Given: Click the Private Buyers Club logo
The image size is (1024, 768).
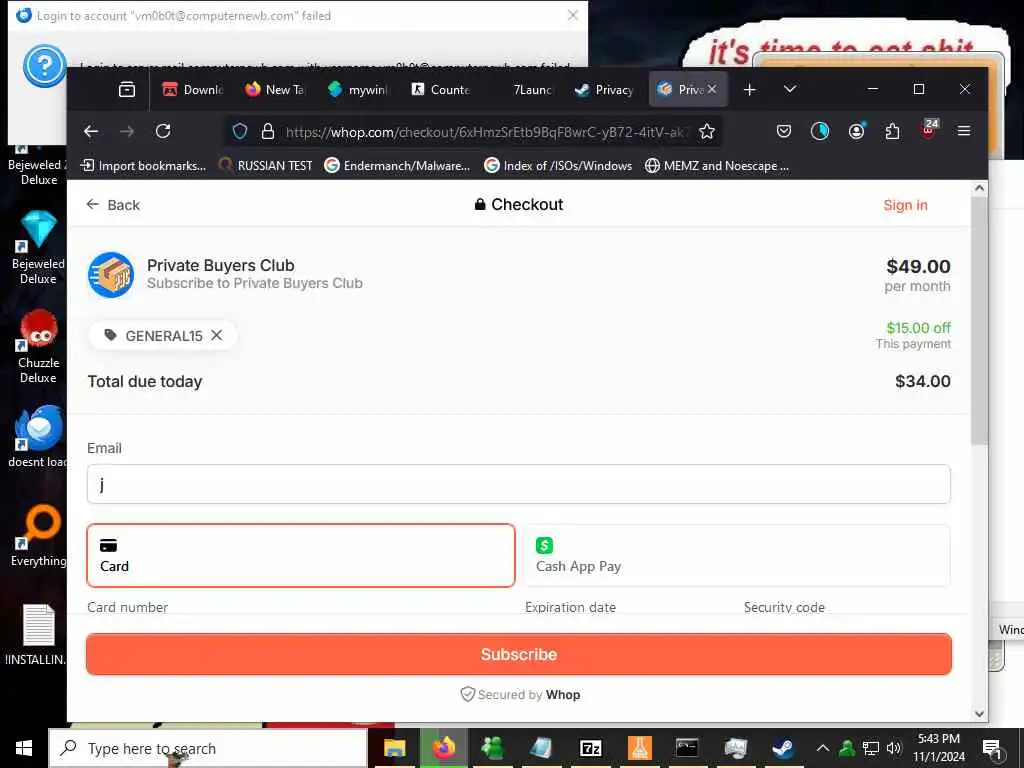Looking at the screenshot, I should (110, 274).
